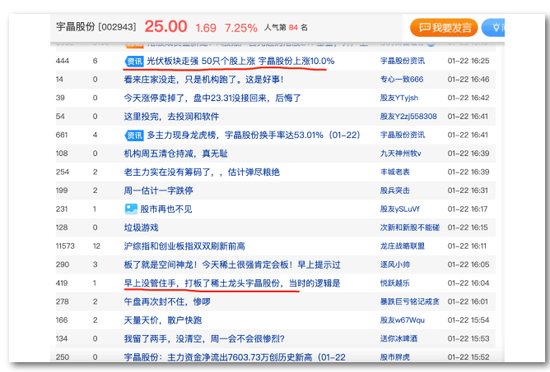Image resolution: width=550 pixels, height=372 pixels.
Task: Open post 看来庄家没走，只是机构跑了
Action: coord(203,80)
